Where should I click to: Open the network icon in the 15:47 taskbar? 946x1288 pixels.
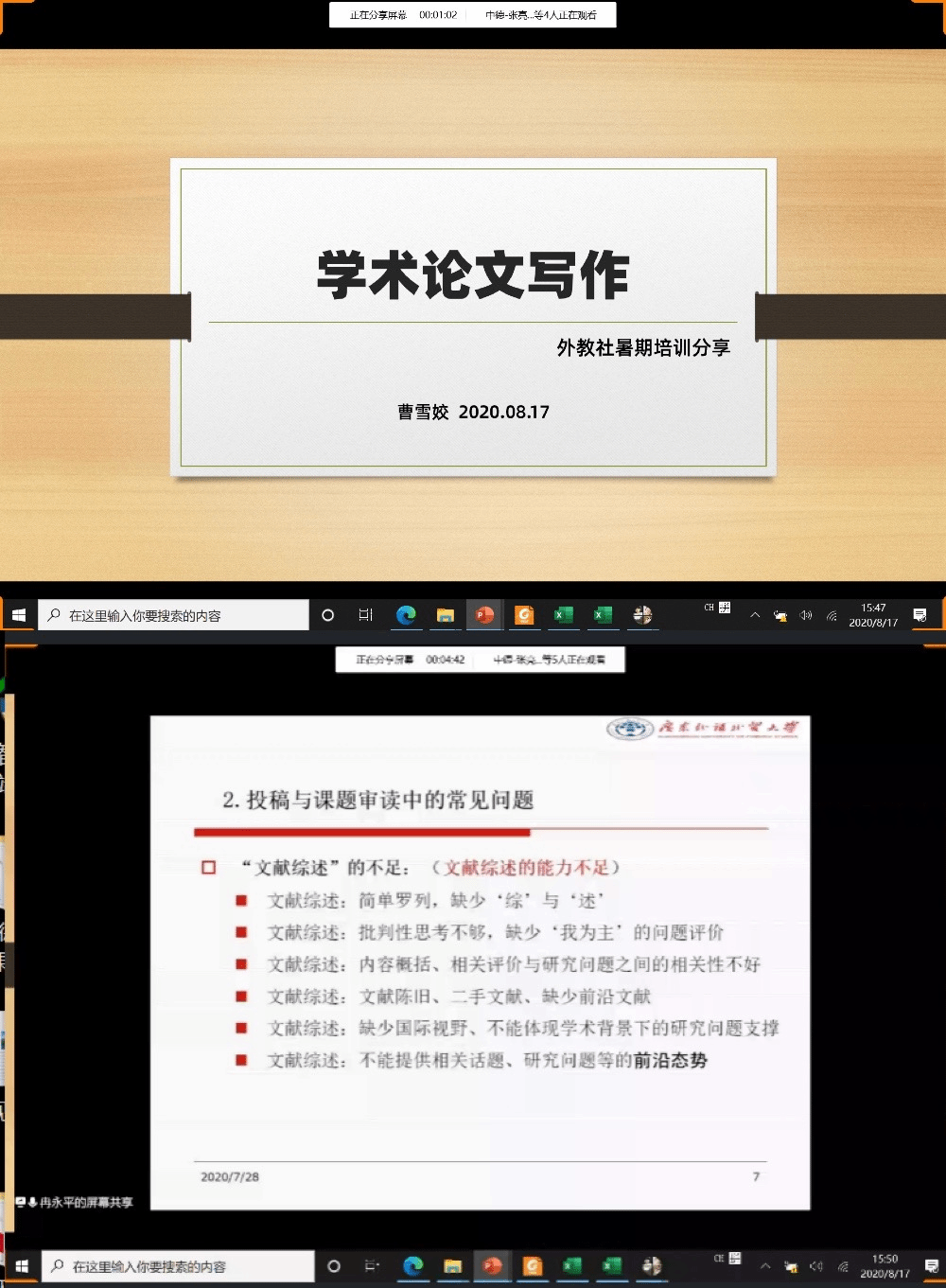coord(832,615)
